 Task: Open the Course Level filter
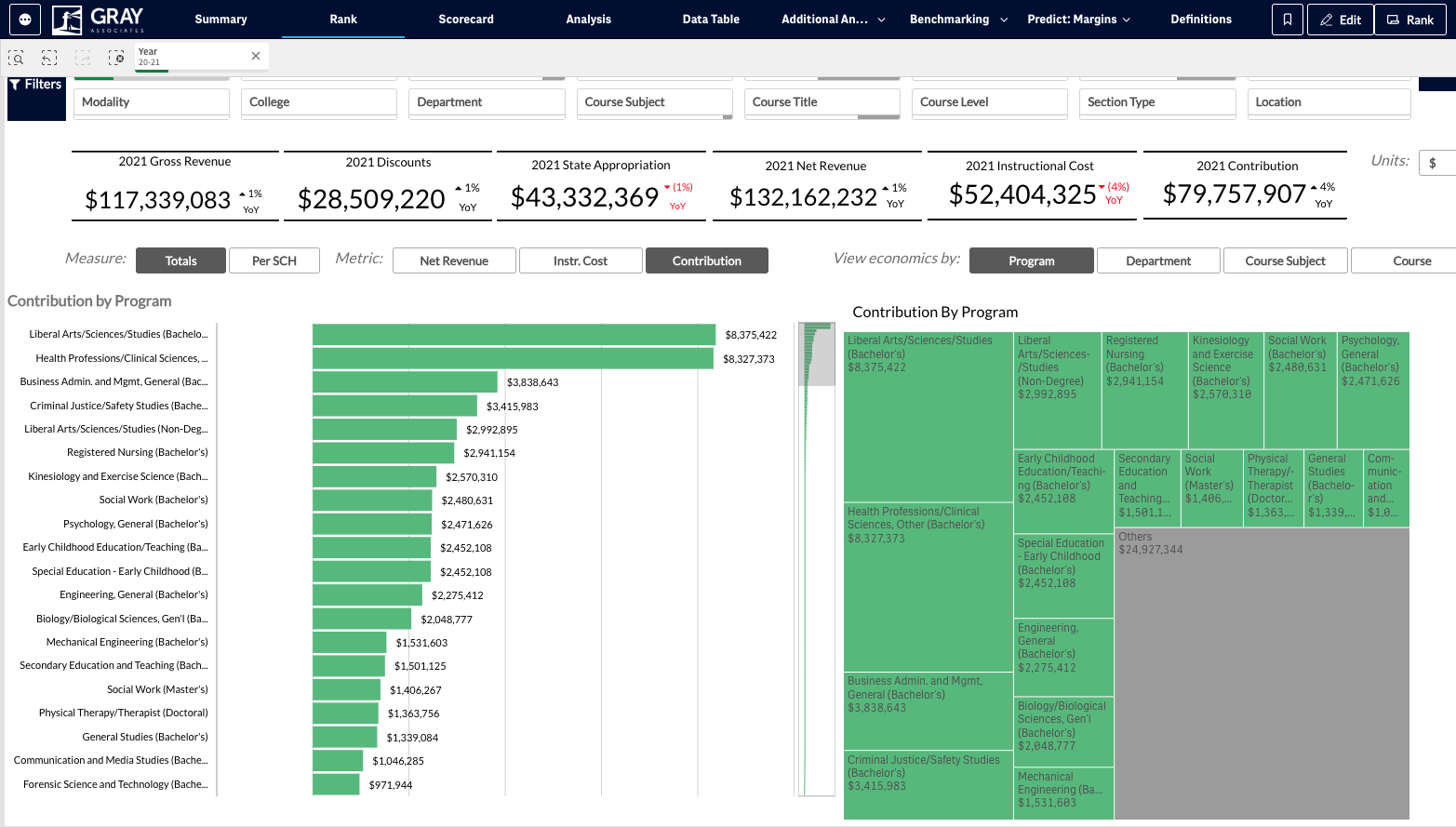click(990, 103)
